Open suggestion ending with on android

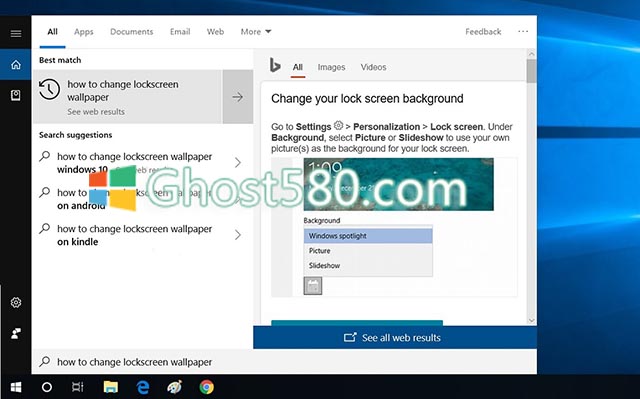[134, 199]
